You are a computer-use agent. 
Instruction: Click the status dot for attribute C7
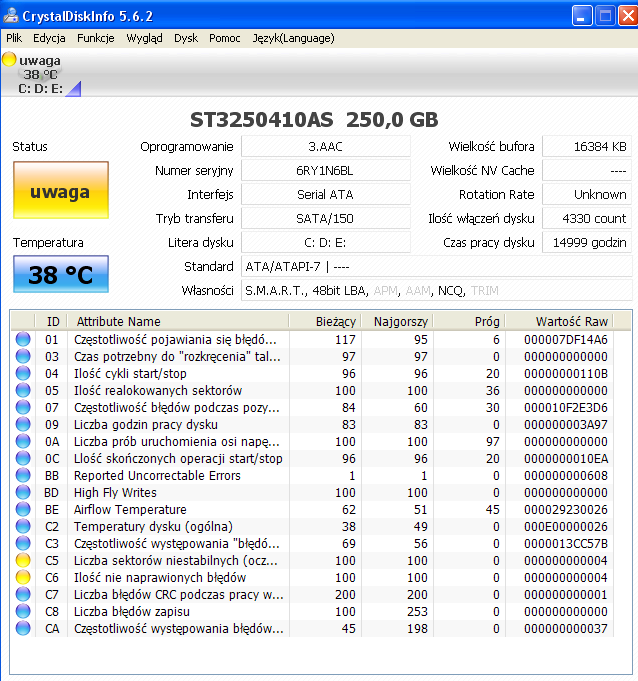pyautogui.click(x=23, y=594)
